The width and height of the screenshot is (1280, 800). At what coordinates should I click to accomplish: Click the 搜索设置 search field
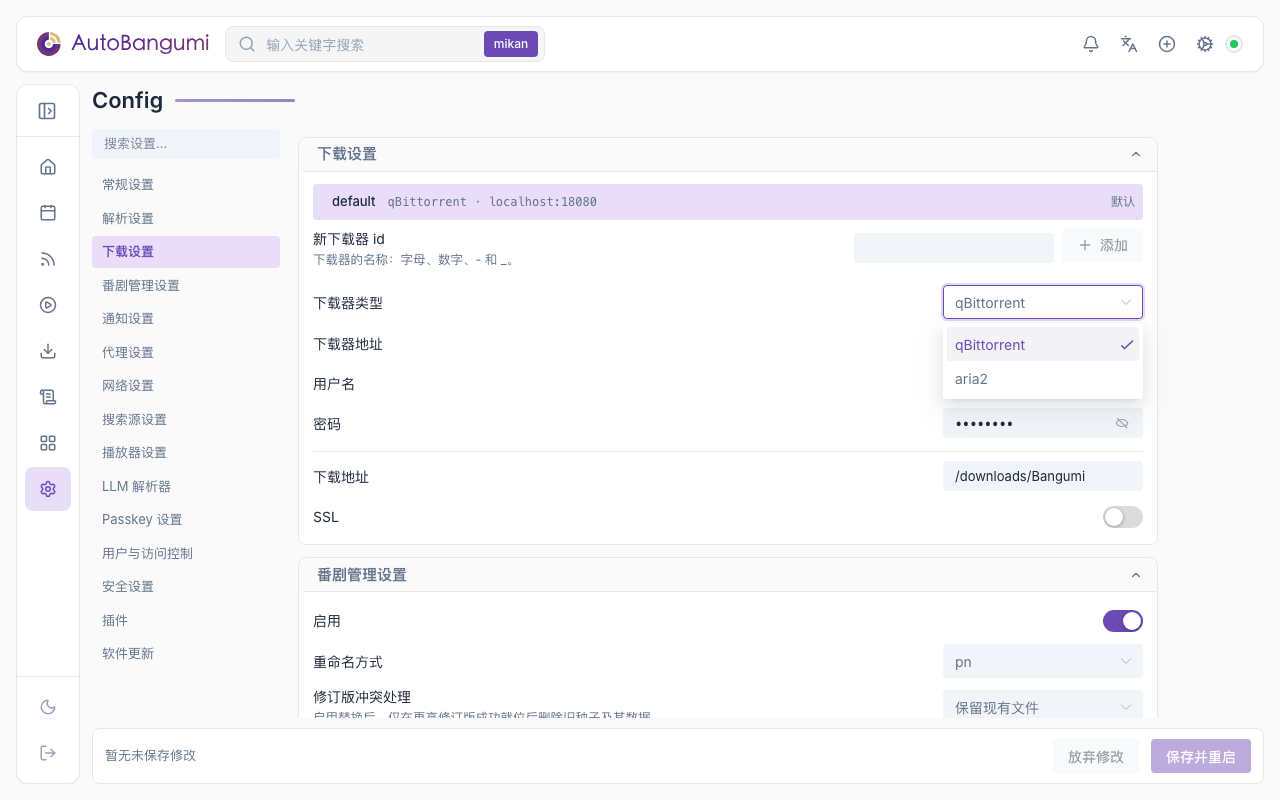[x=186, y=144]
